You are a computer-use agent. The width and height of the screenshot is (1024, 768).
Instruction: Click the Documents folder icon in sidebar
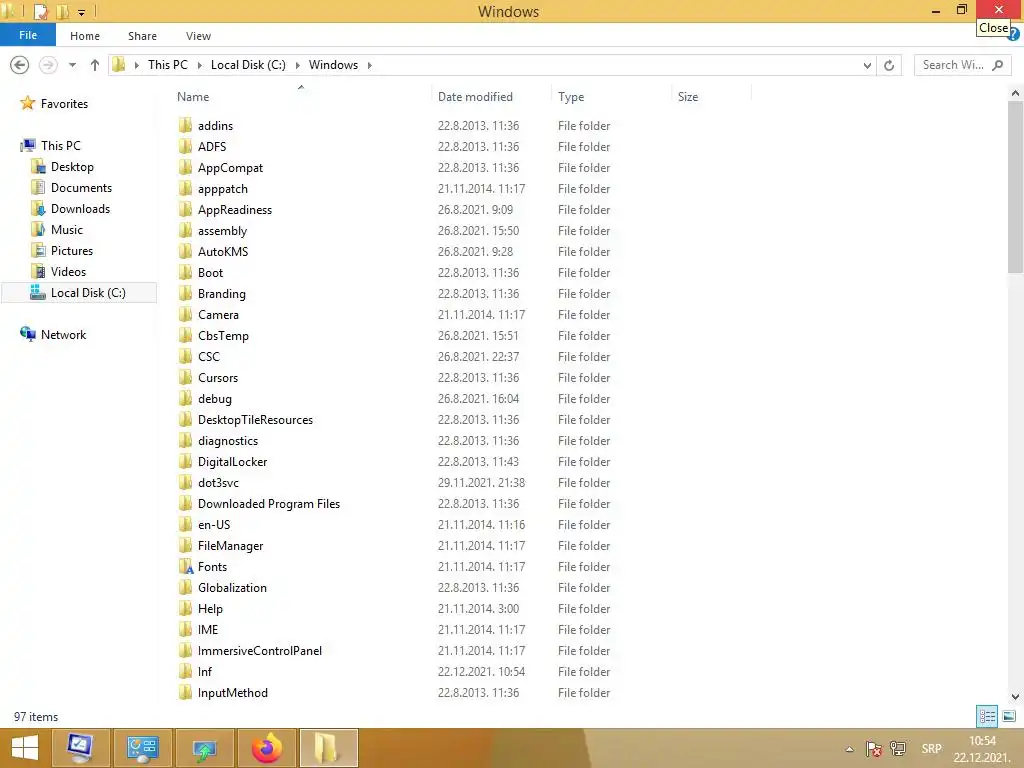(38, 187)
